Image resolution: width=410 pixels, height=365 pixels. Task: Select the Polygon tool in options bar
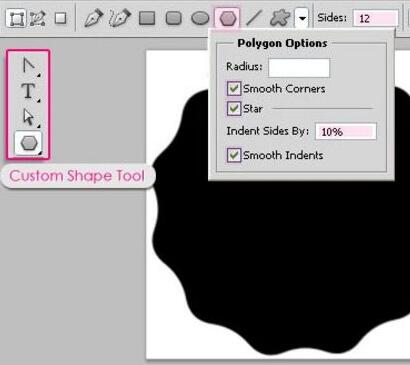pyautogui.click(x=227, y=18)
